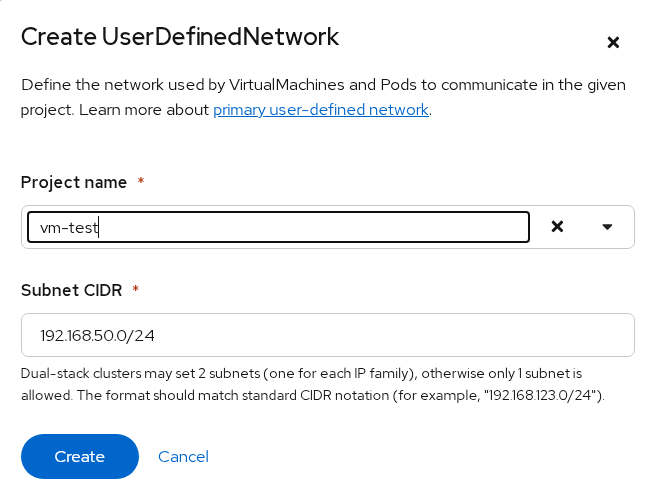Viewport: 654px width, 495px height.
Task: Focus the Project name text input
Action: click(300, 227)
